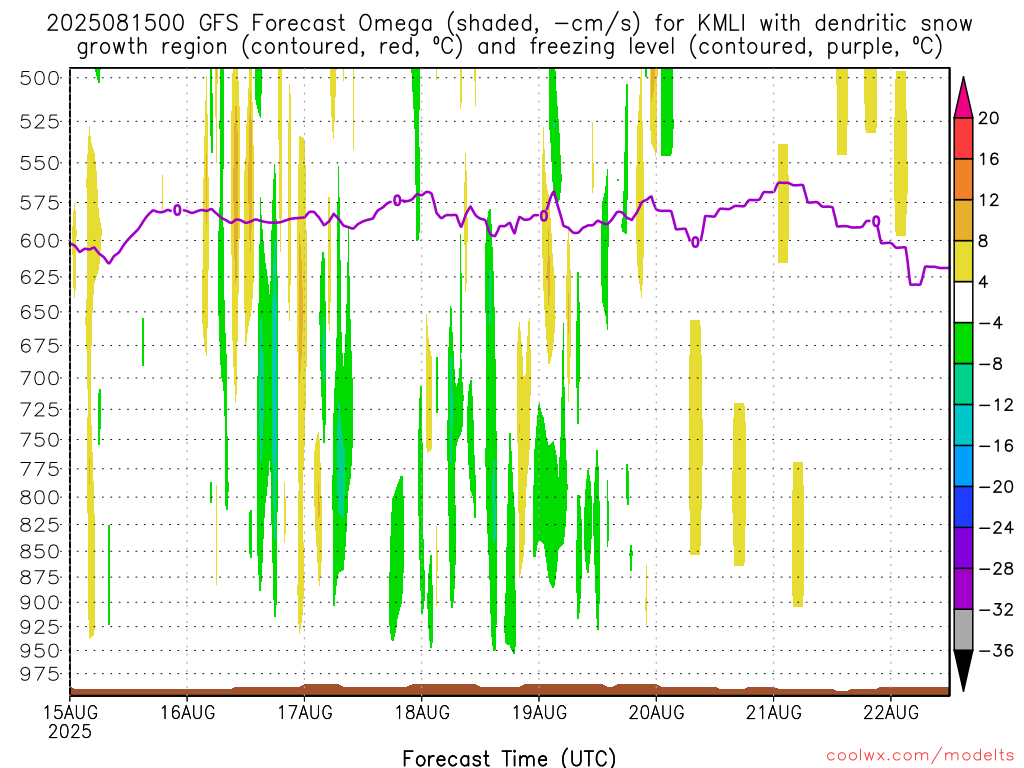This screenshot has width=1024, height=768.
Task: Select the 650 pressure level label
Action: coord(40,312)
